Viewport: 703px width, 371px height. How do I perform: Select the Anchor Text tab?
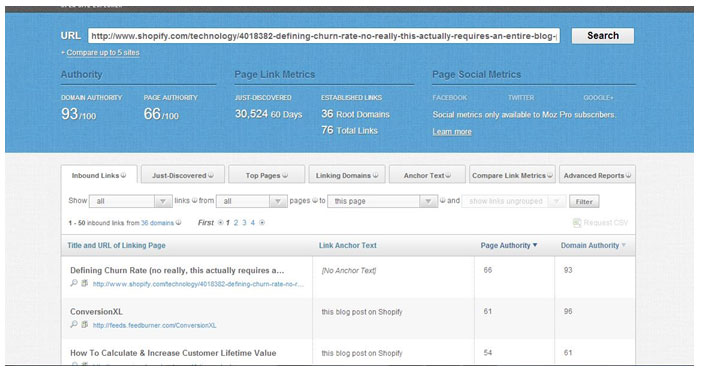coord(427,175)
